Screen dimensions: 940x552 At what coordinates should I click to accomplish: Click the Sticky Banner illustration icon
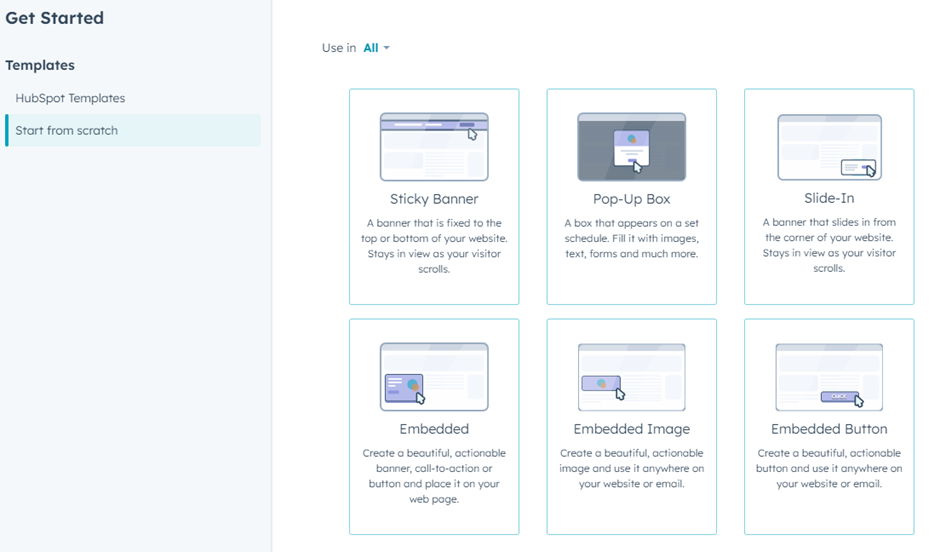tap(434, 147)
